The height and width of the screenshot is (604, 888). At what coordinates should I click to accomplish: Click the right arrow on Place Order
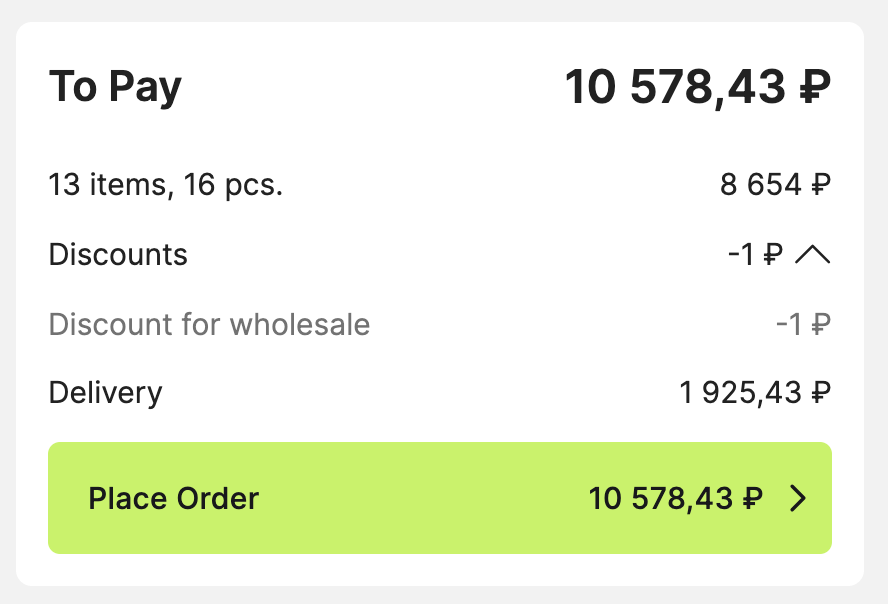coord(798,498)
